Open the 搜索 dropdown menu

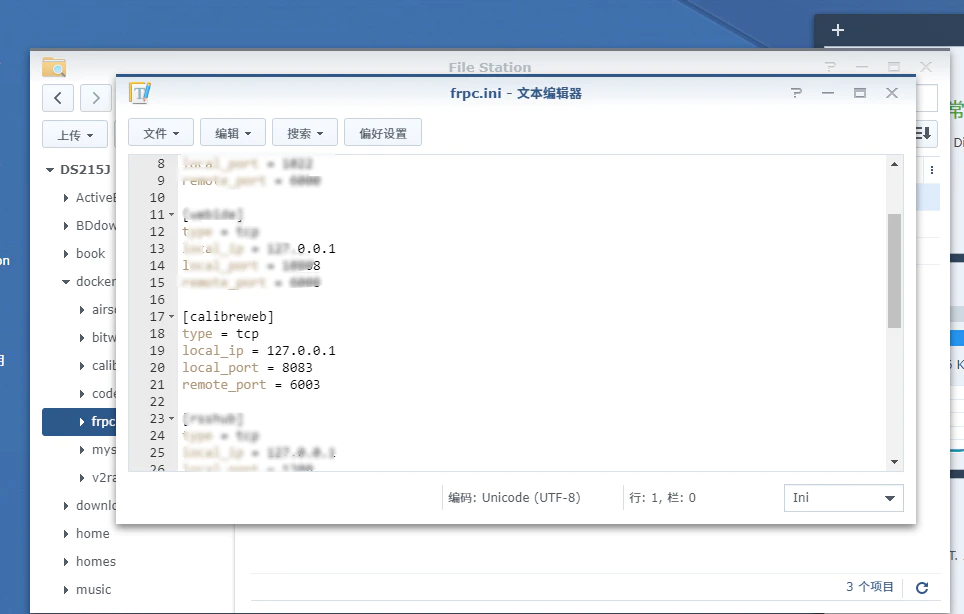304,133
